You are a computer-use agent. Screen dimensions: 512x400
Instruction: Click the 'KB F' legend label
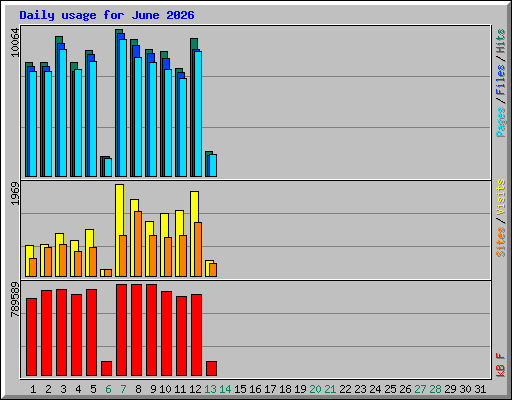500,365
